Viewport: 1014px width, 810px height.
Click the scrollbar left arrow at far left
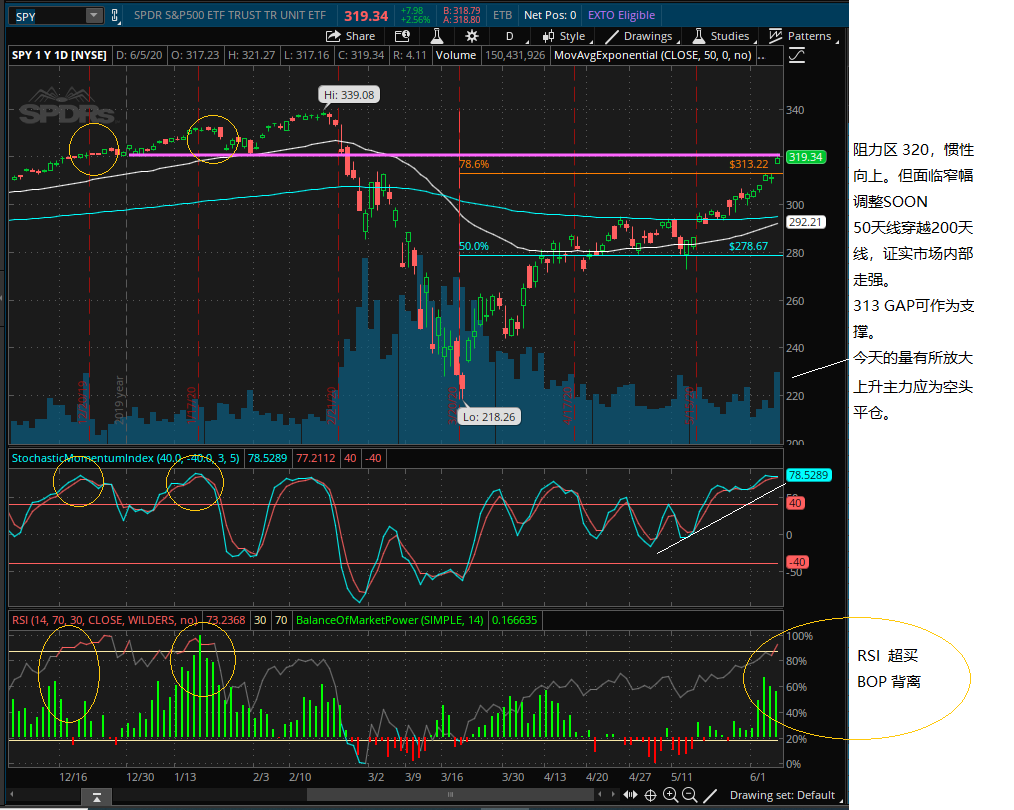(11, 794)
